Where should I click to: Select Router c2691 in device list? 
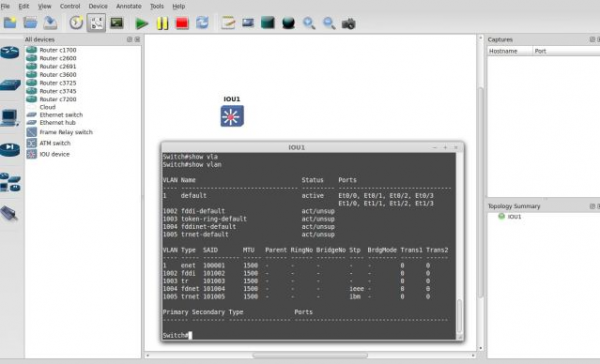57,67
